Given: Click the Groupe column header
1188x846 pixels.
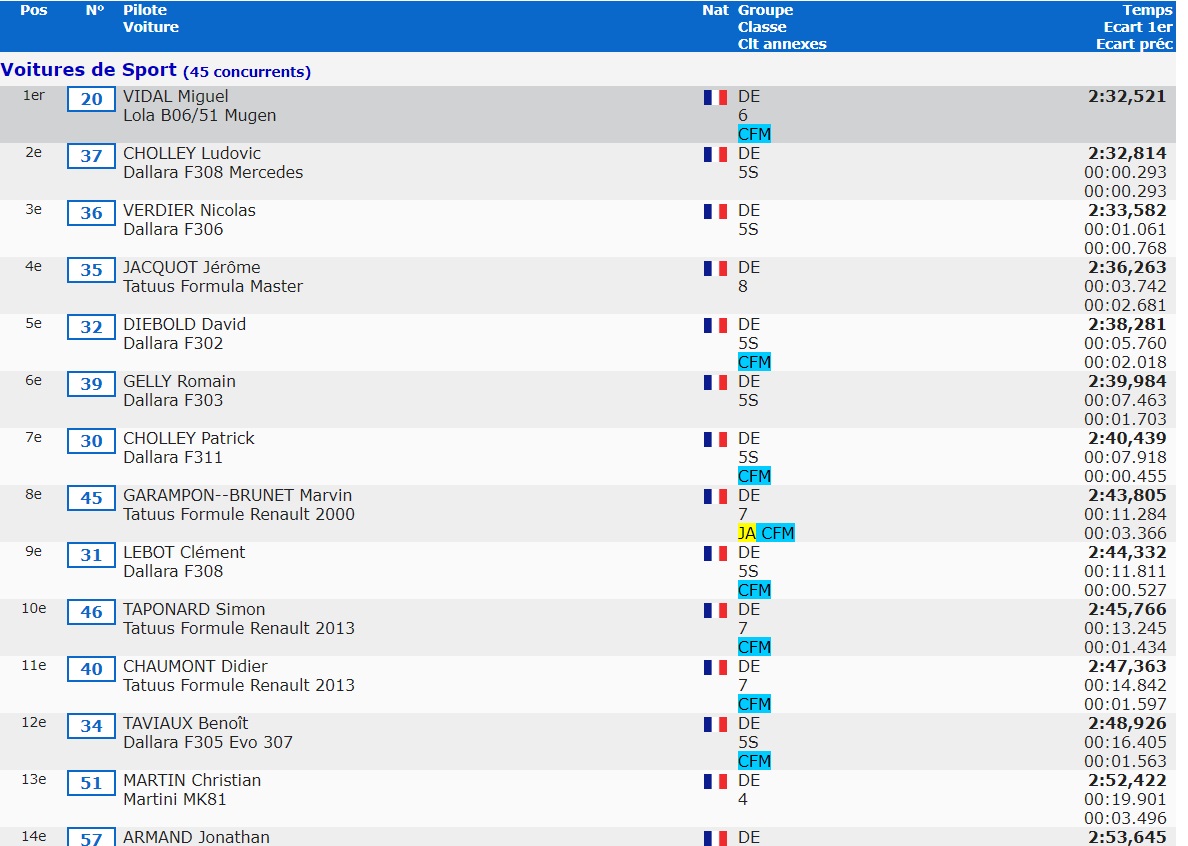Looking at the screenshot, I should [765, 10].
